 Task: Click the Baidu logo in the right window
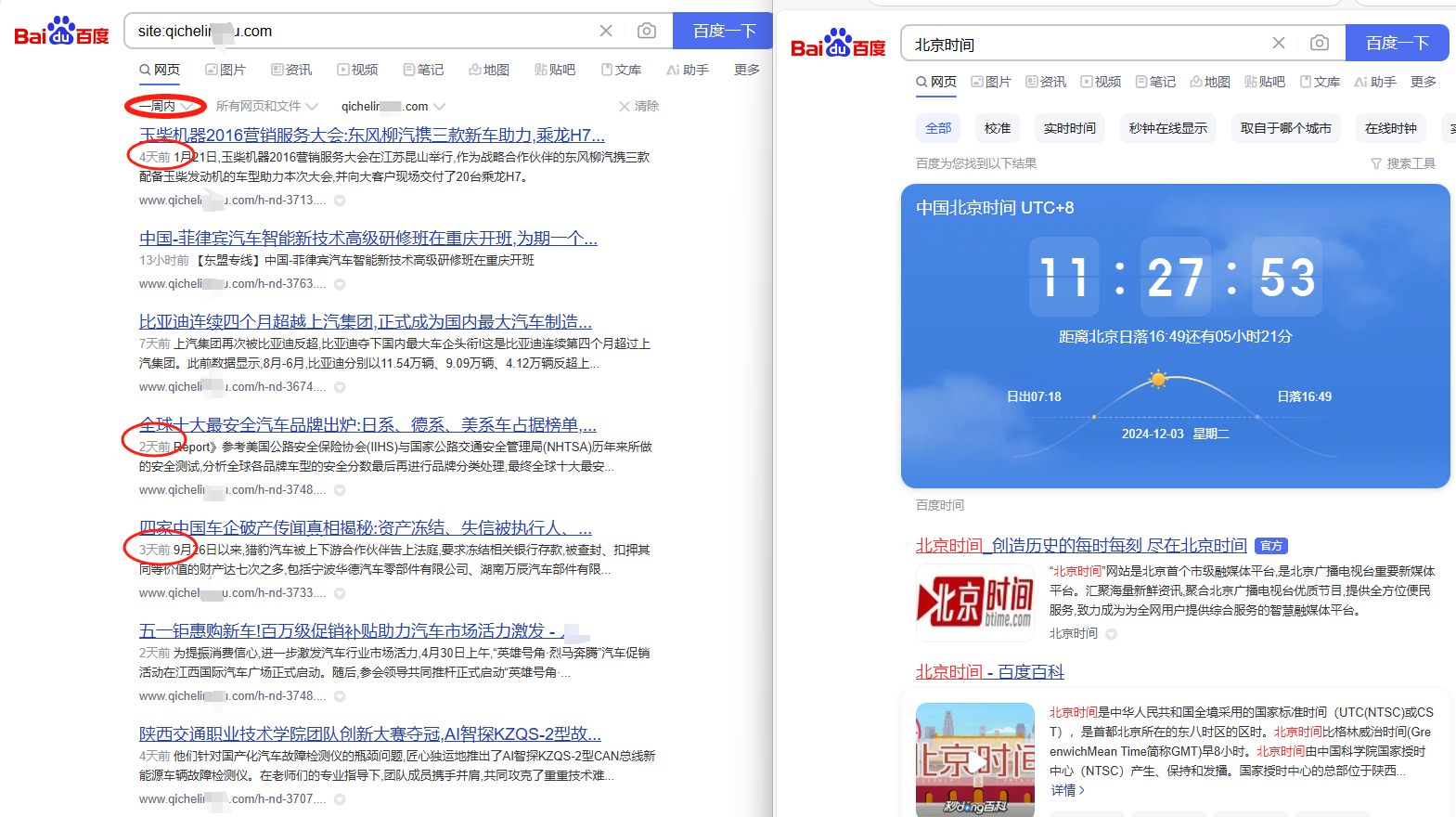coord(838,44)
